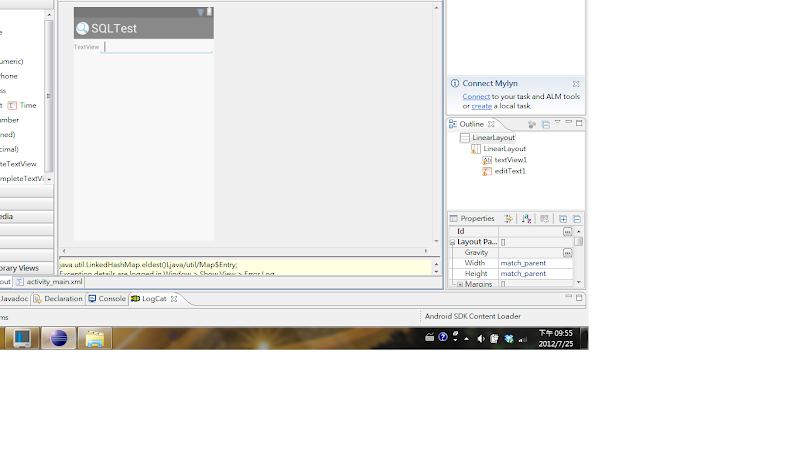Click the Id property value field
The height and width of the screenshot is (450, 800).
(x=531, y=232)
